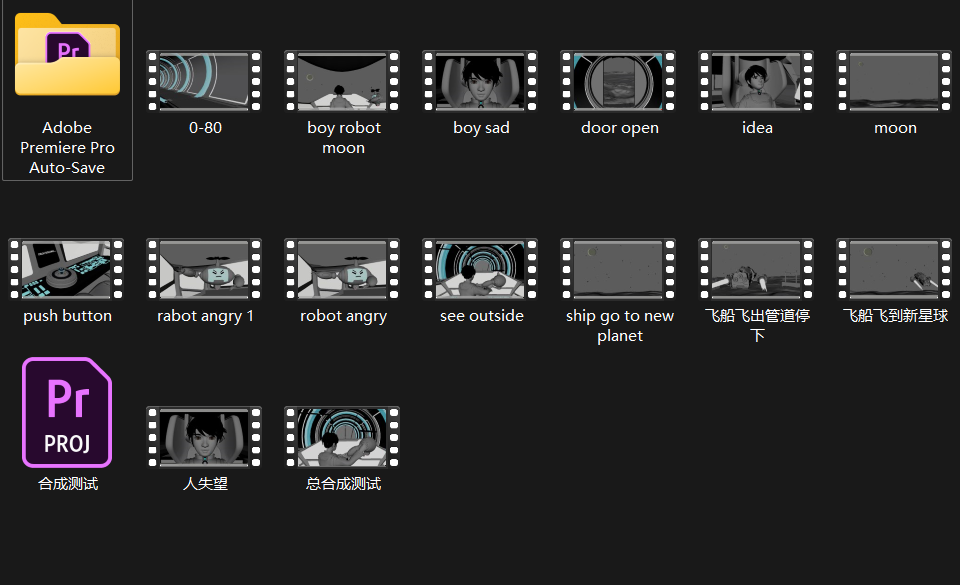Viewport: 960px width, 585px height.
Task: Select the 0-80 video file thumbnail
Action: pyautogui.click(x=204, y=81)
